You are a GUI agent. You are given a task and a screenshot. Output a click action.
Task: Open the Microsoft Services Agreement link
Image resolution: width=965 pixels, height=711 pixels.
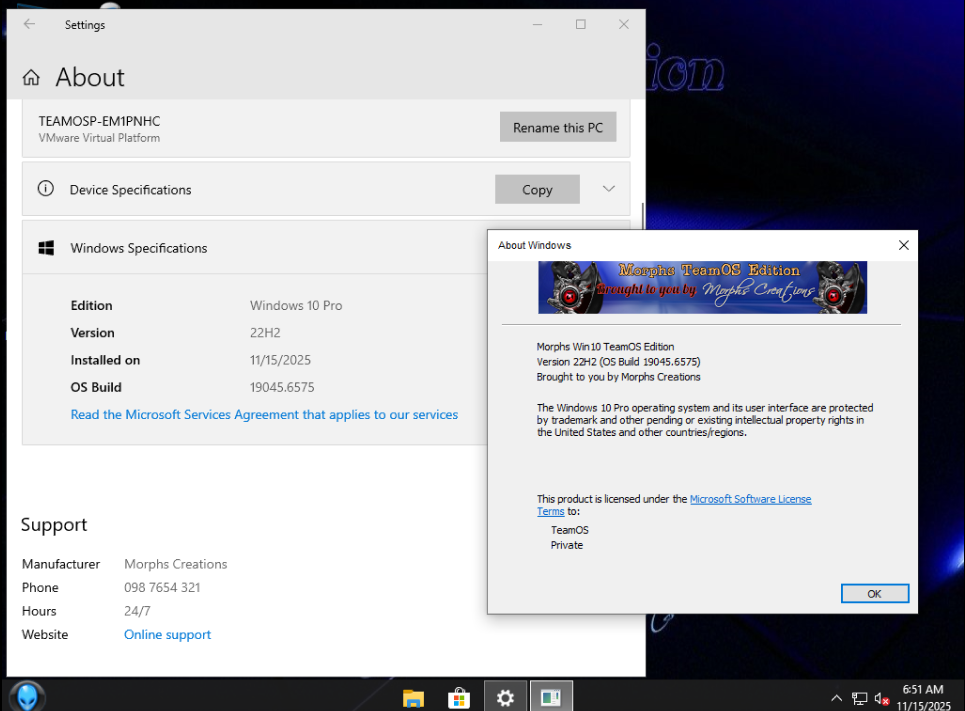click(x=264, y=414)
